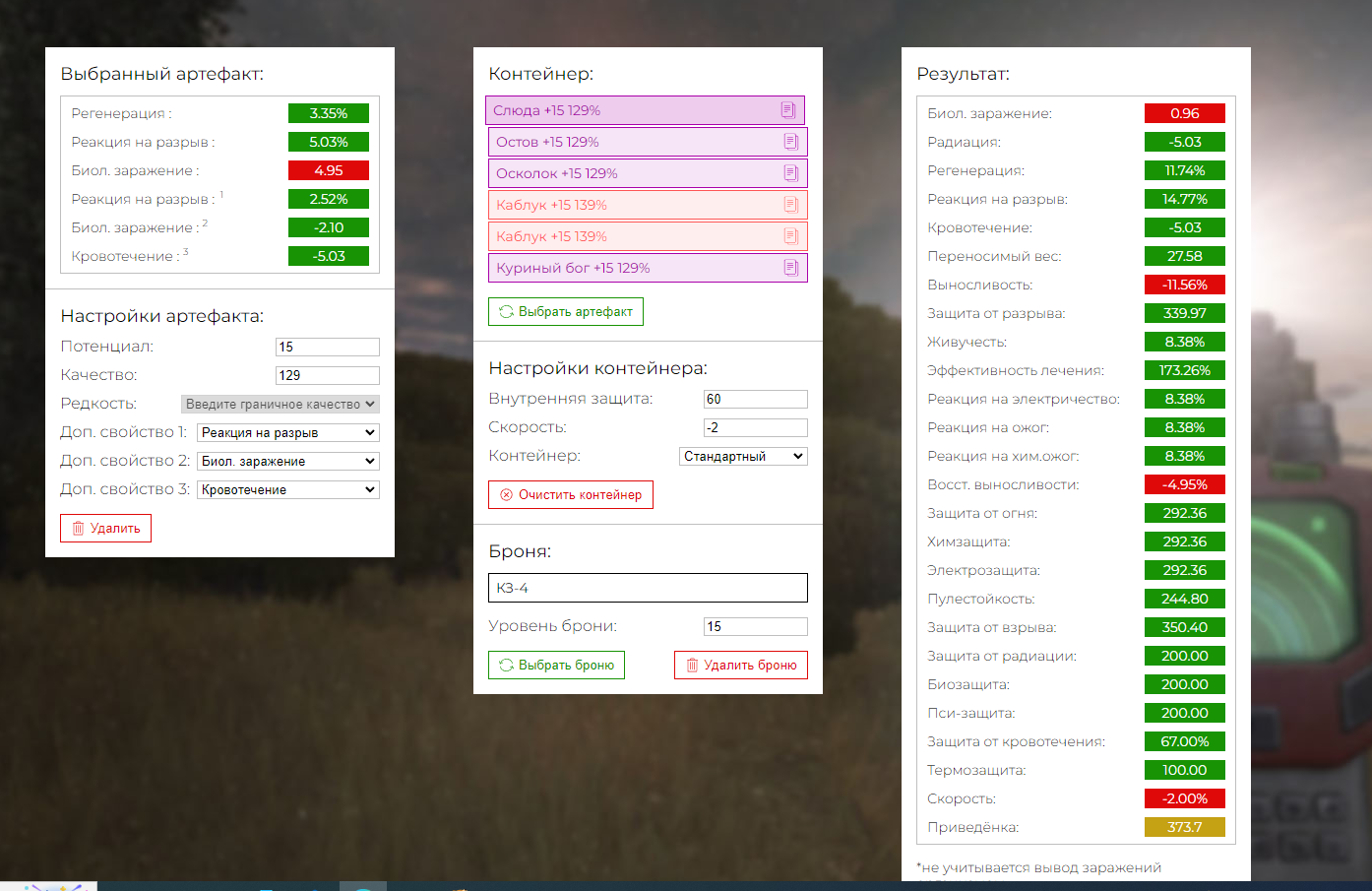1372x891 pixels.
Task: Open the Редкость quality dropdown
Action: (281, 404)
